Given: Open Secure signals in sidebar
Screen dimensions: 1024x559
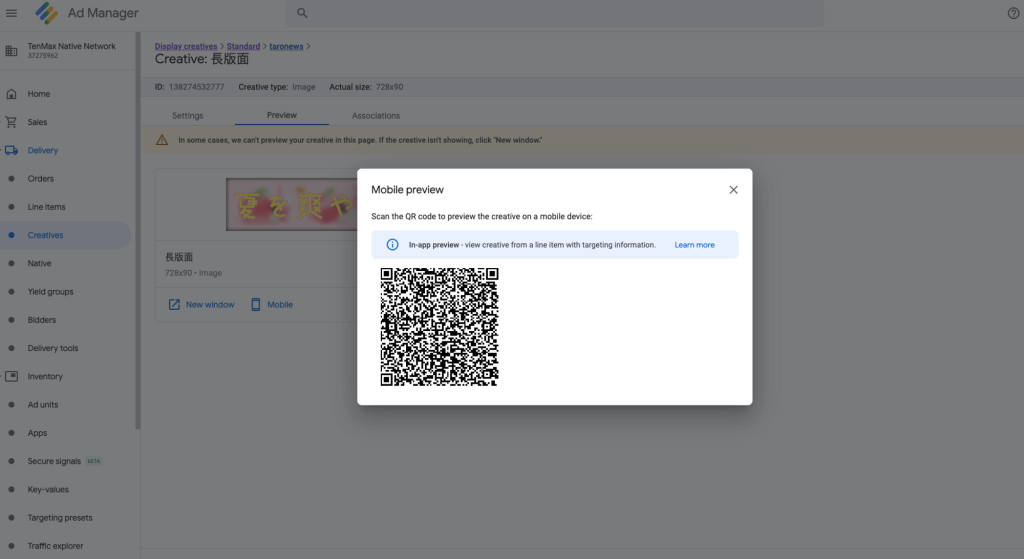Looking at the screenshot, I should pyautogui.click(x=54, y=461).
